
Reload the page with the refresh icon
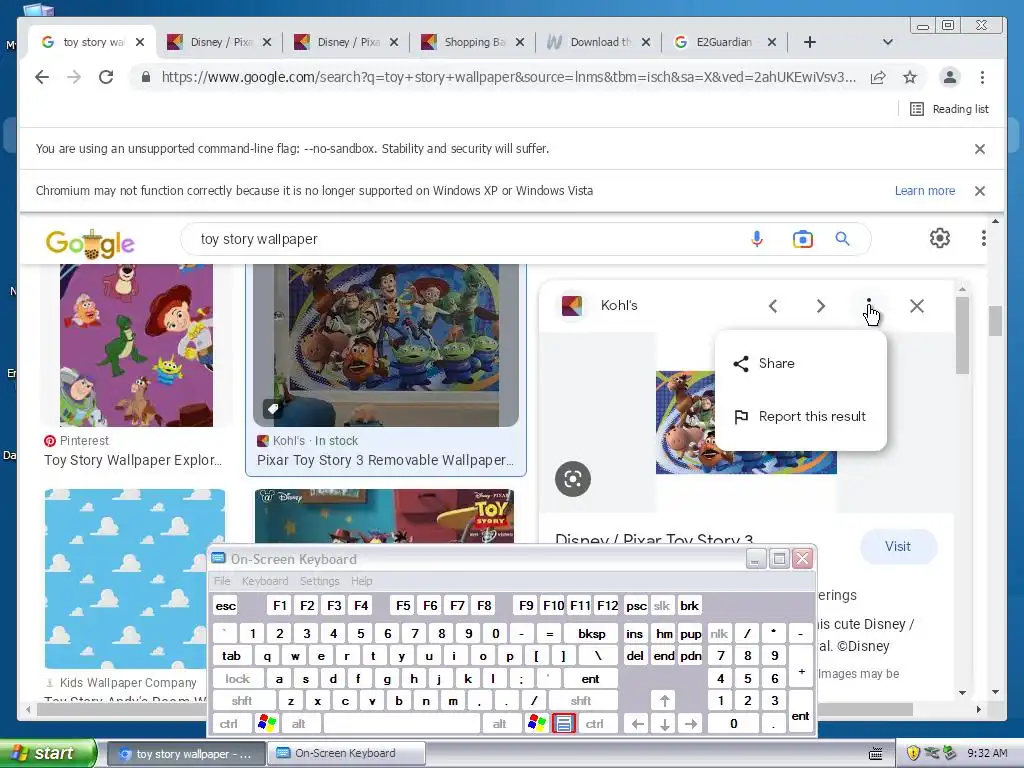click(x=106, y=77)
